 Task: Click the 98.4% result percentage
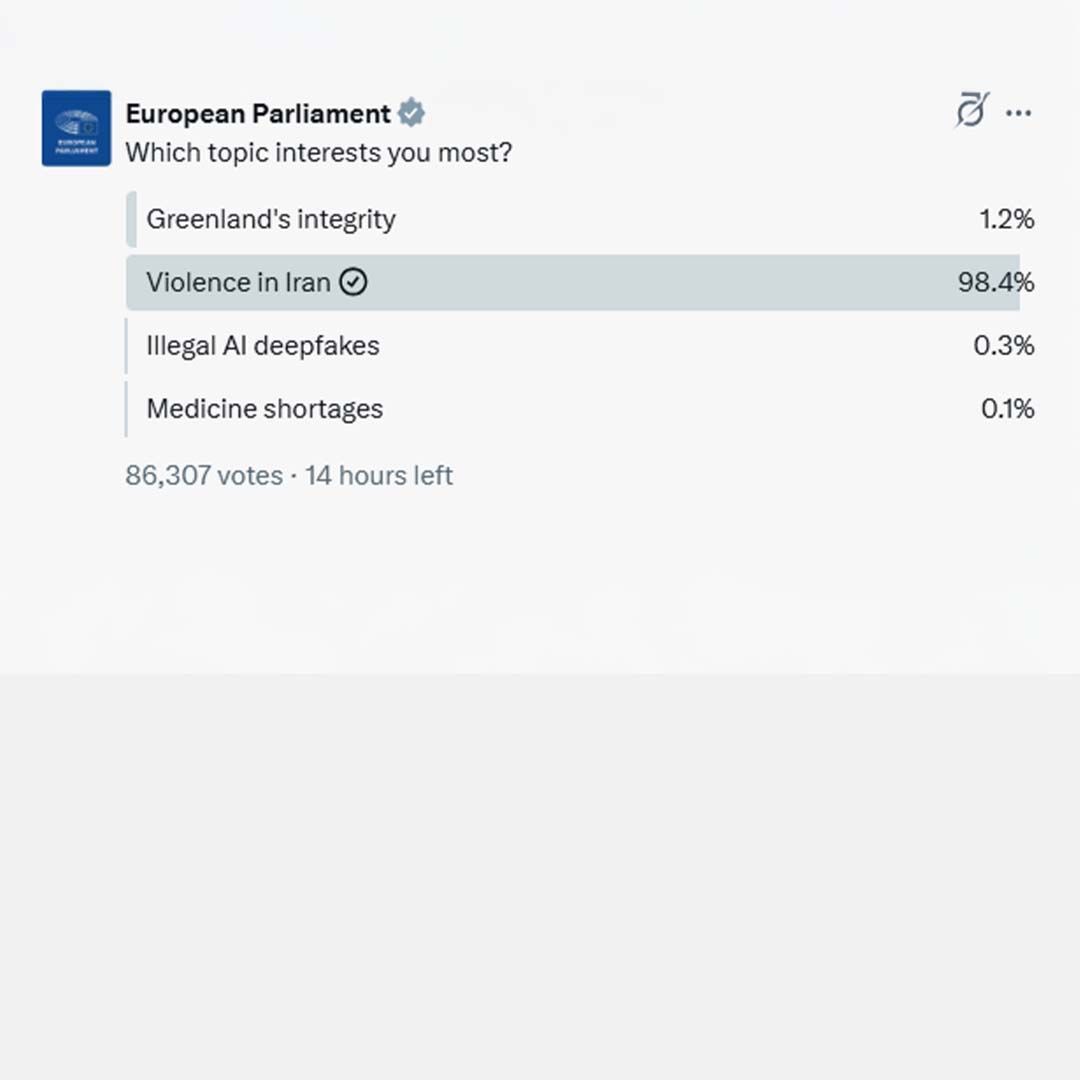(996, 283)
